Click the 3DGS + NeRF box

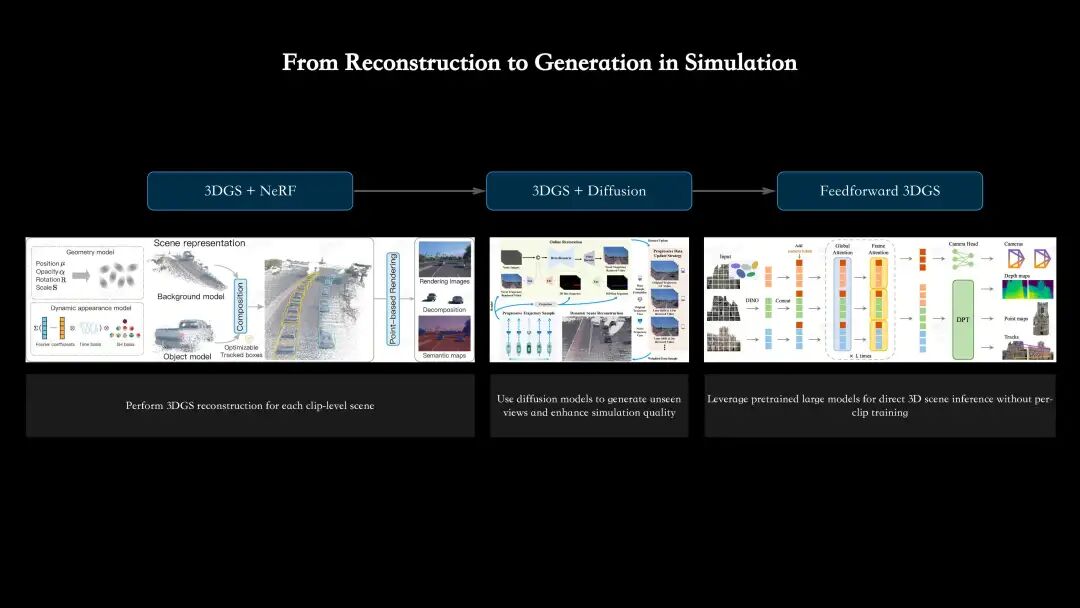pos(250,191)
